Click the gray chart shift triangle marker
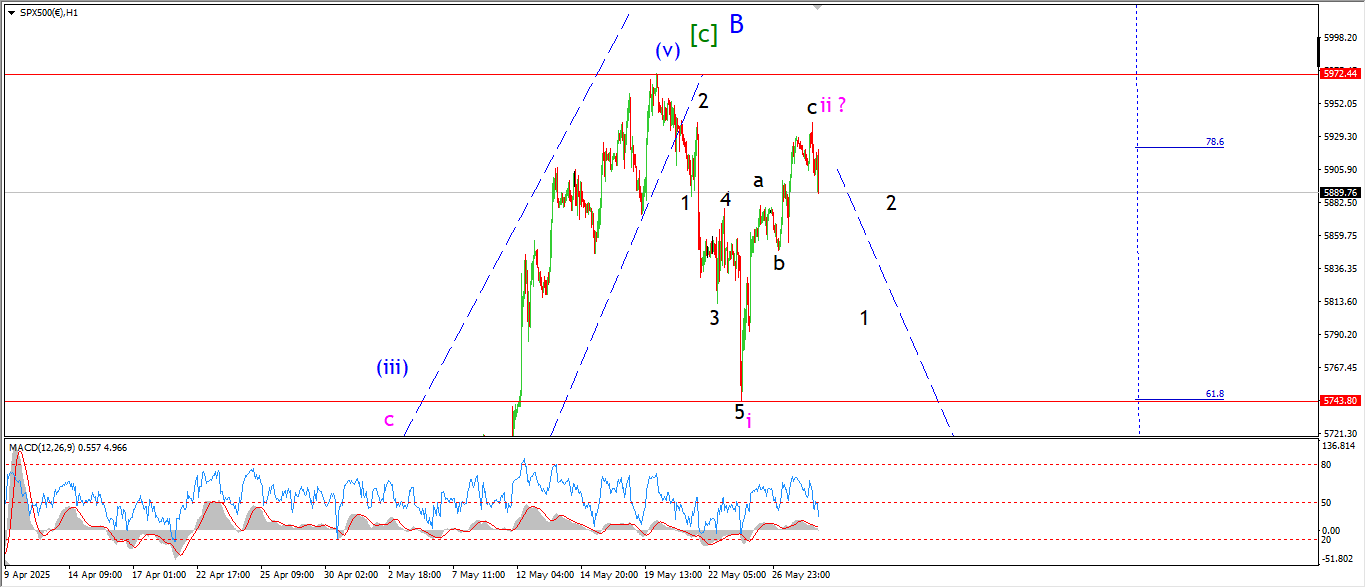 tap(818, 7)
